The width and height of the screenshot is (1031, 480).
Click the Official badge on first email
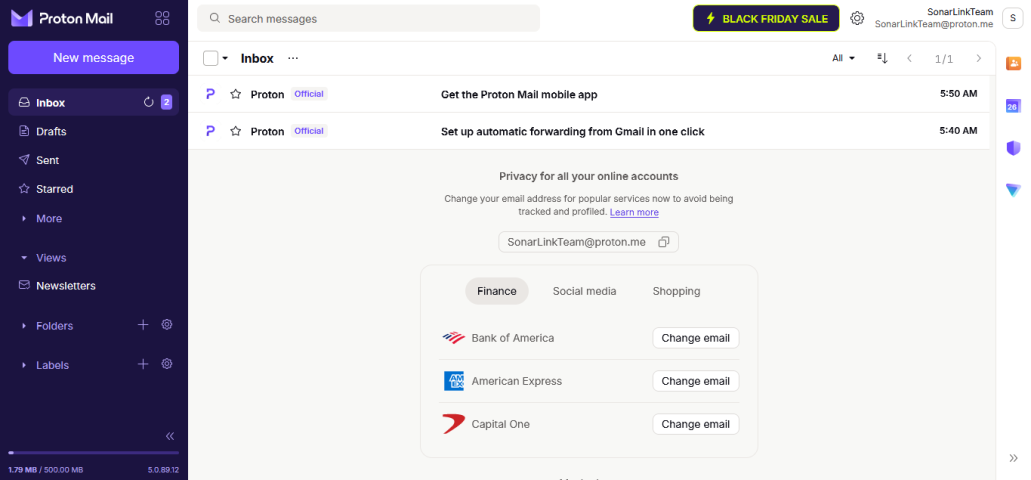[309, 94]
